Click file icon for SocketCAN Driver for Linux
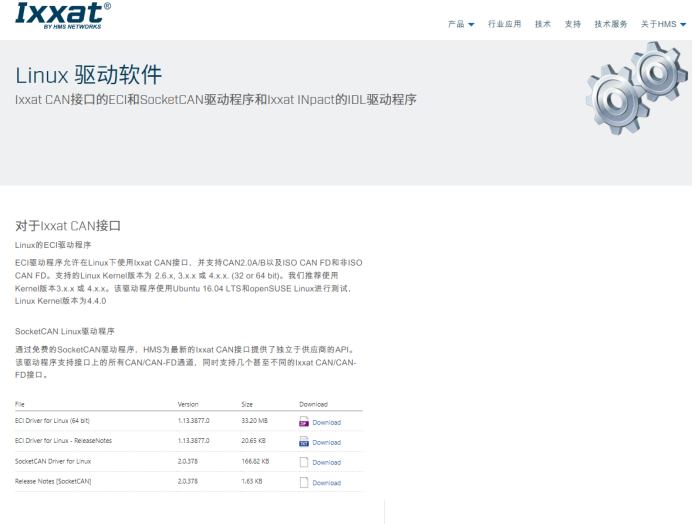The image size is (693, 524). pyautogui.click(x=304, y=462)
